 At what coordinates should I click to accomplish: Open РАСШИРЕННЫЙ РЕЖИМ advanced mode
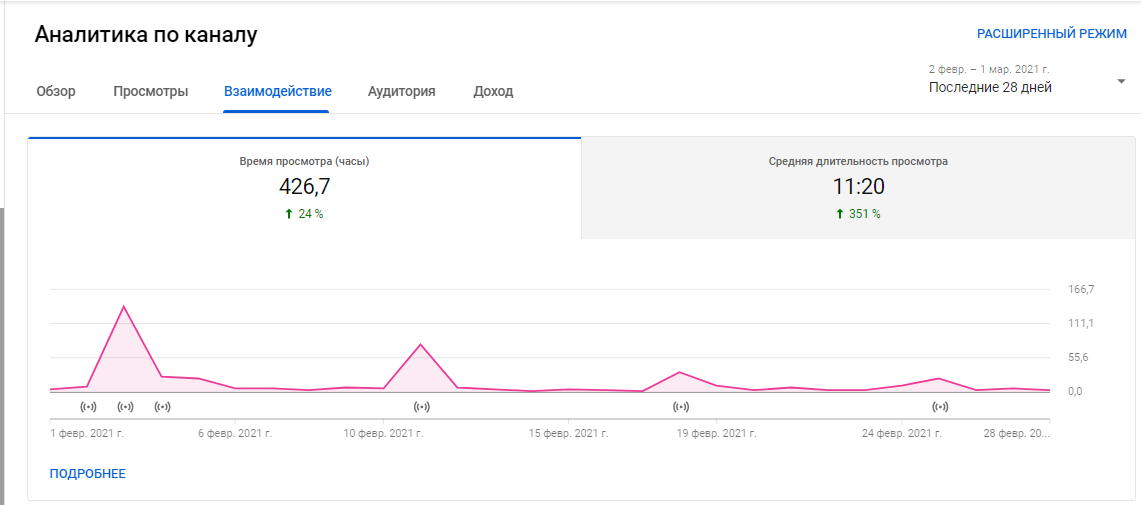(1051, 34)
